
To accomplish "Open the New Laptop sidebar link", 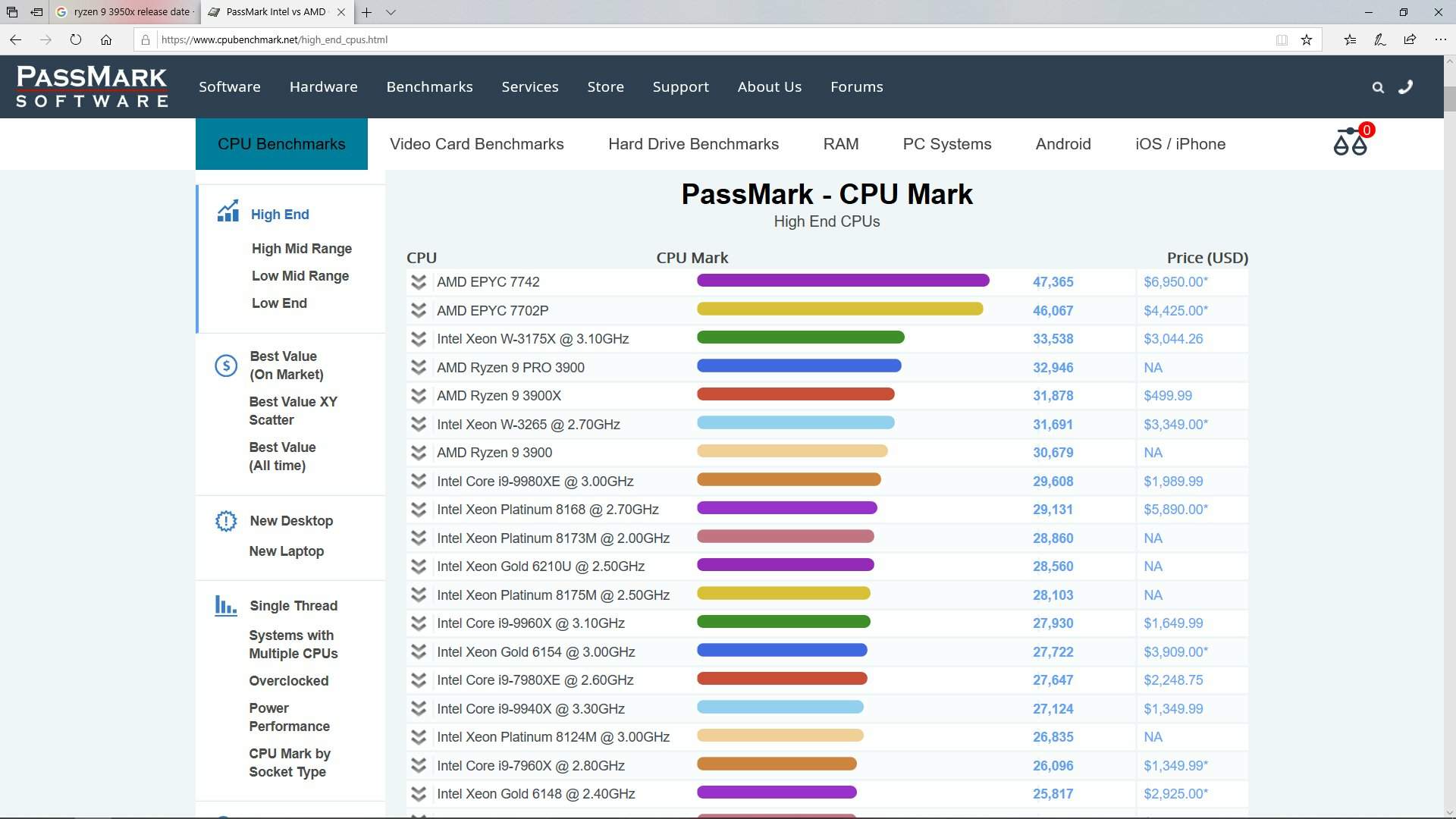I will coord(287,551).
